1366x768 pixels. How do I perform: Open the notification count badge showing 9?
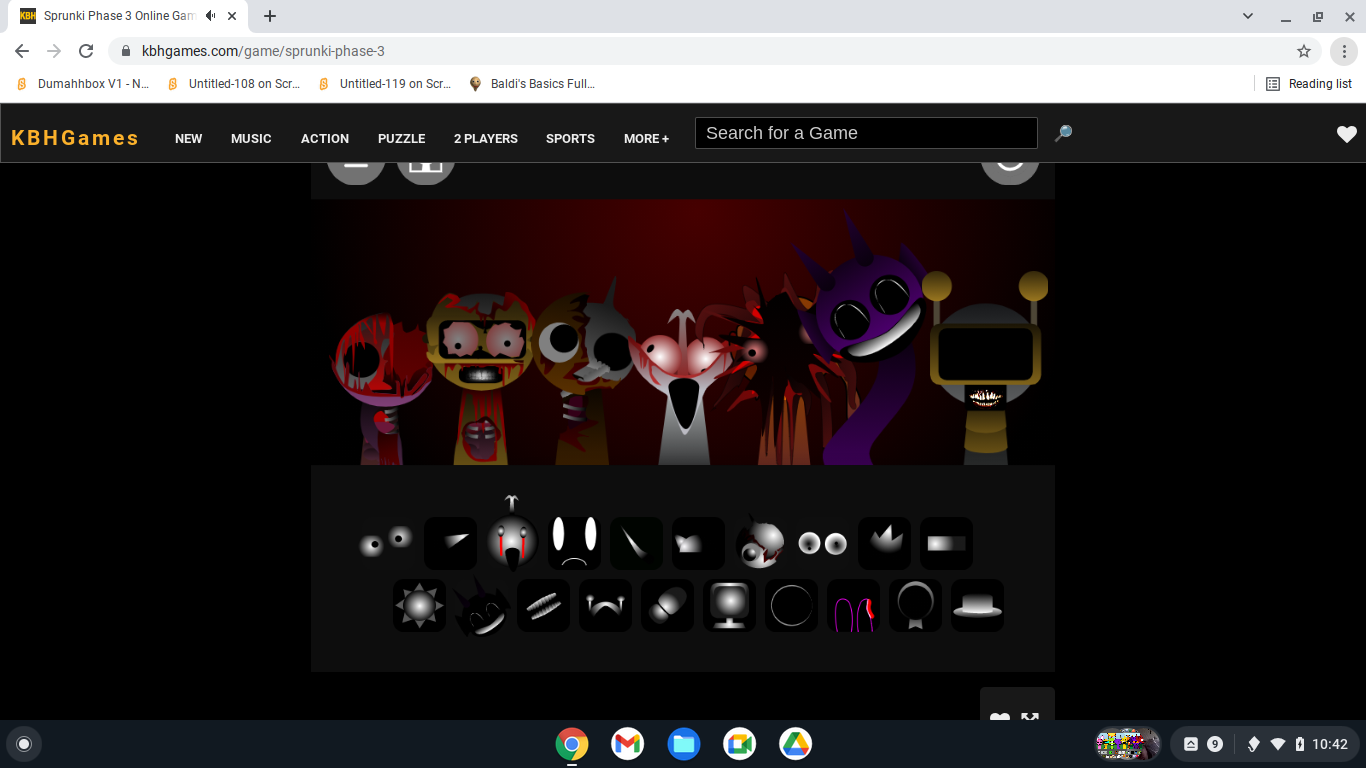tap(1215, 744)
